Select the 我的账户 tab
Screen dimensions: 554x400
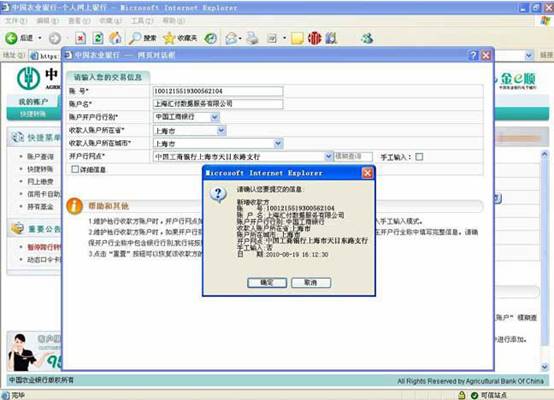[x=33, y=102]
